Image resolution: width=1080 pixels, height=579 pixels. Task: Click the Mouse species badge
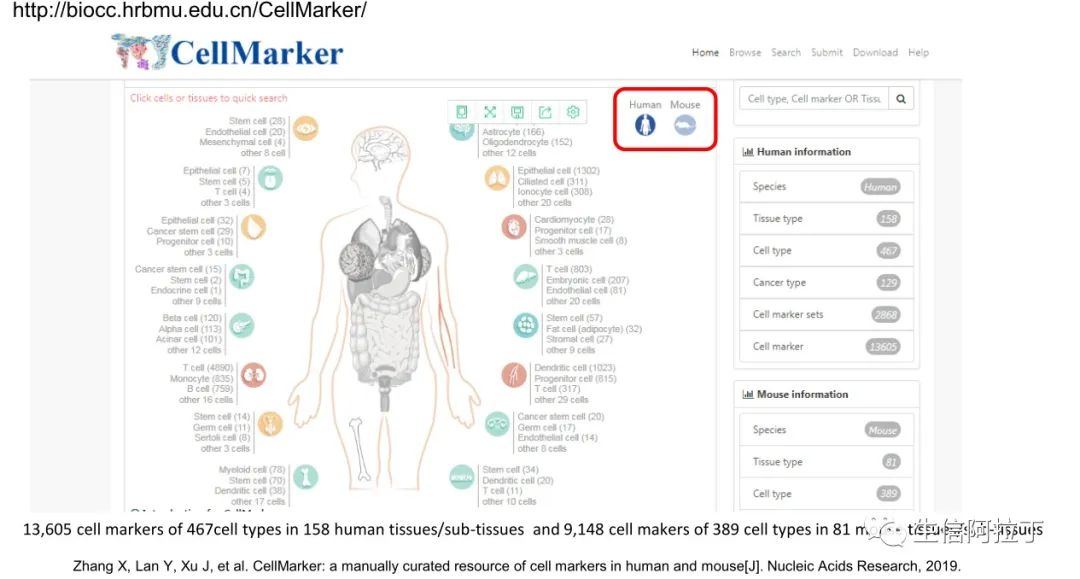click(882, 430)
